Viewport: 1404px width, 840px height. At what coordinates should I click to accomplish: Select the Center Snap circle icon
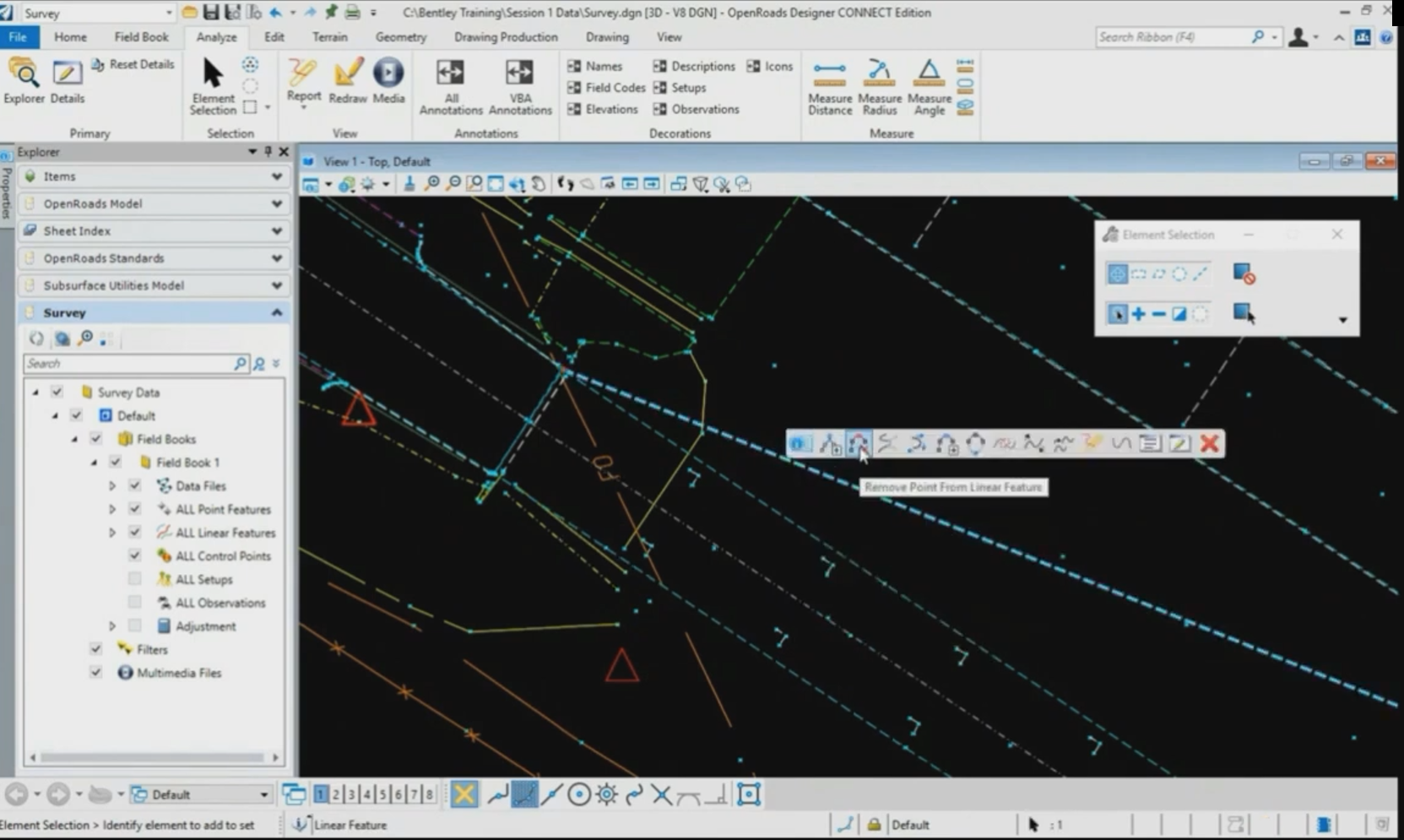point(579,794)
